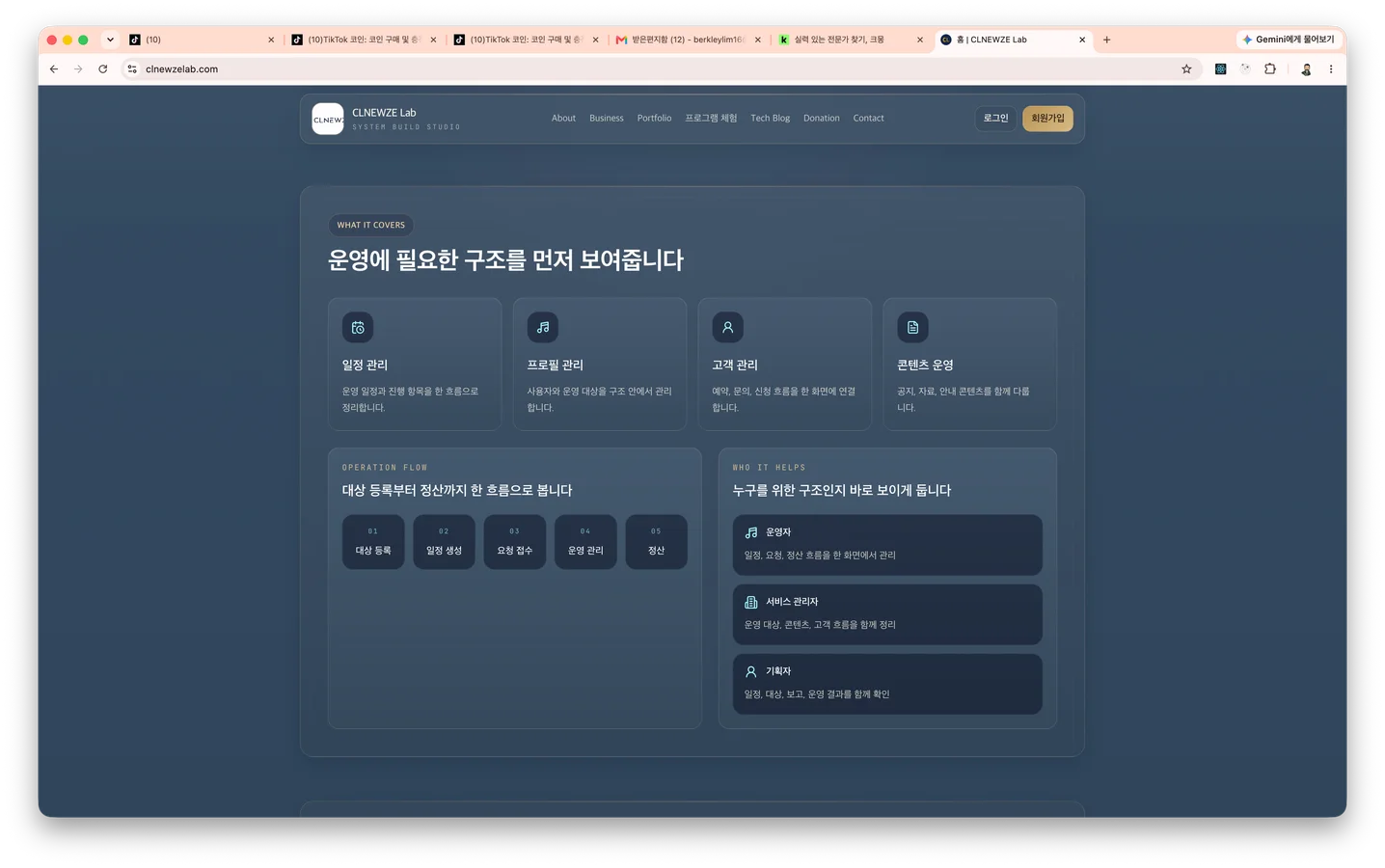Click the 로그인 button
The width and height of the screenshot is (1385, 868).
[995, 119]
